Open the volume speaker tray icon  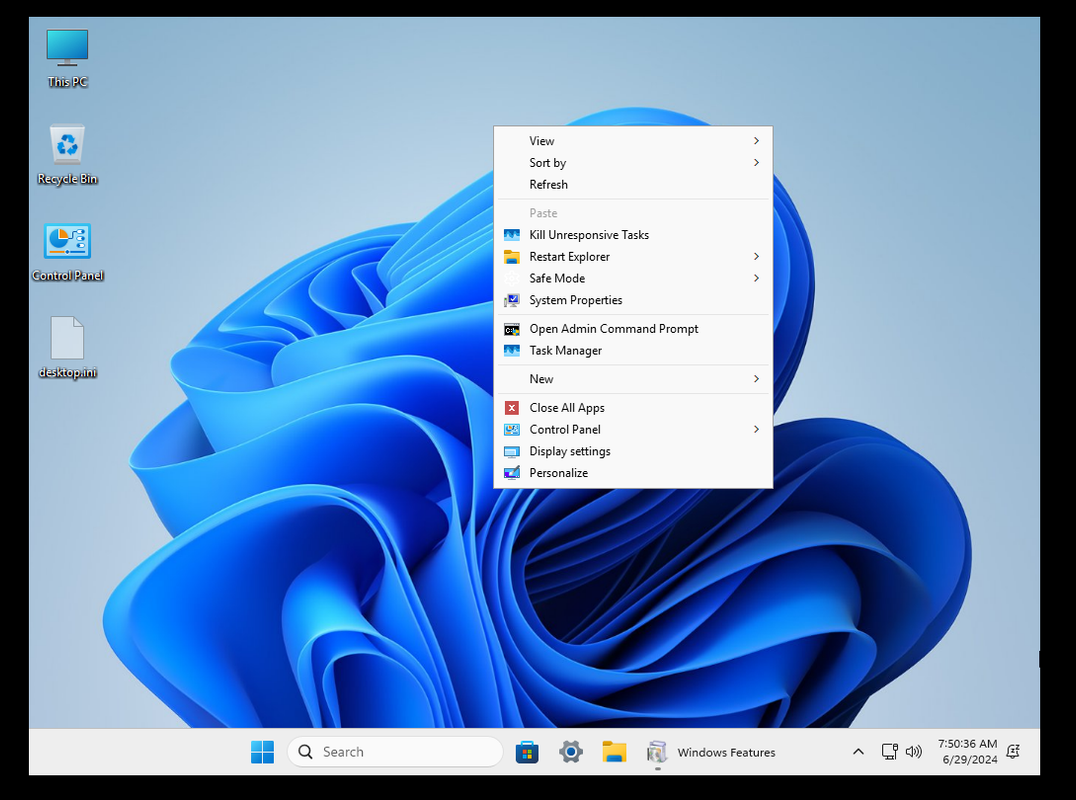tap(913, 752)
